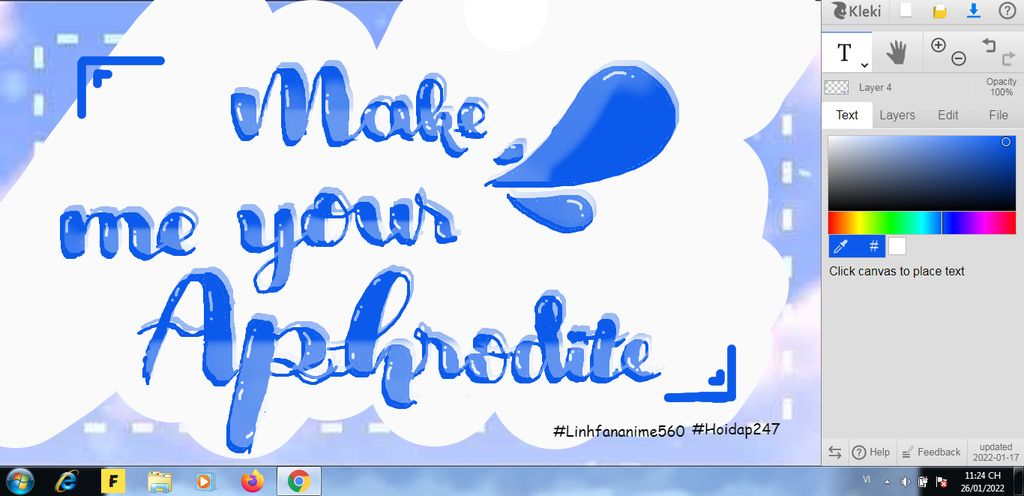Click the Action Center flag icon
The width and height of the screenshot is (1024, 496).
coord(942,482)
